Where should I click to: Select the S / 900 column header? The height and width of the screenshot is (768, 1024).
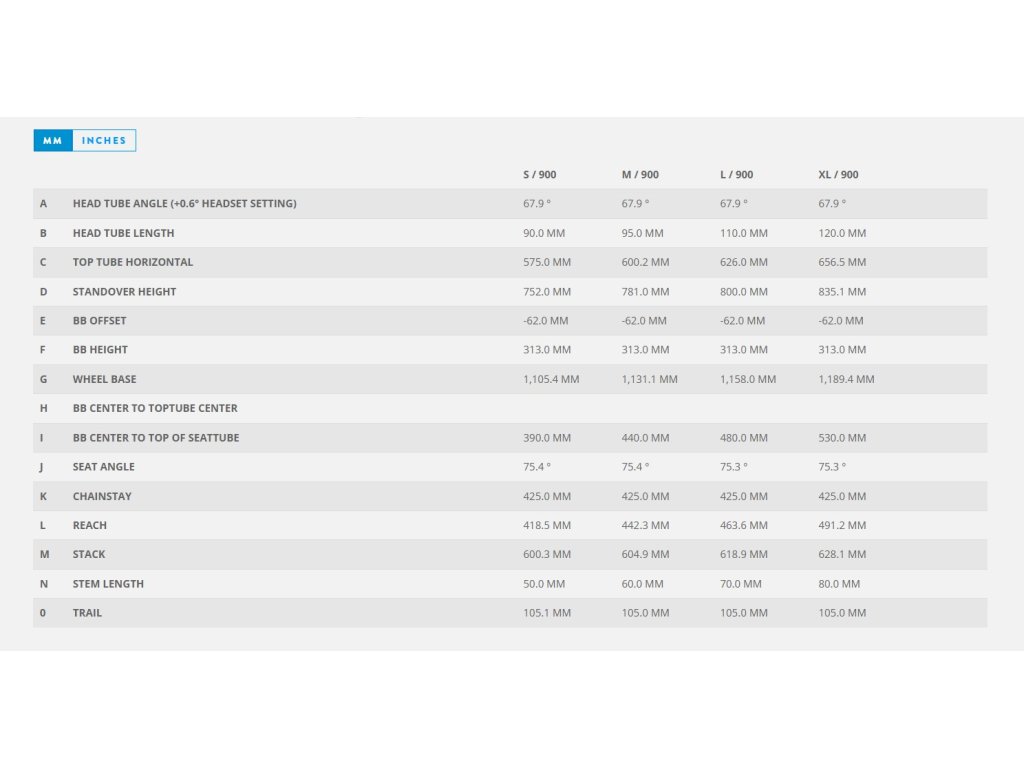click(539, 174)
